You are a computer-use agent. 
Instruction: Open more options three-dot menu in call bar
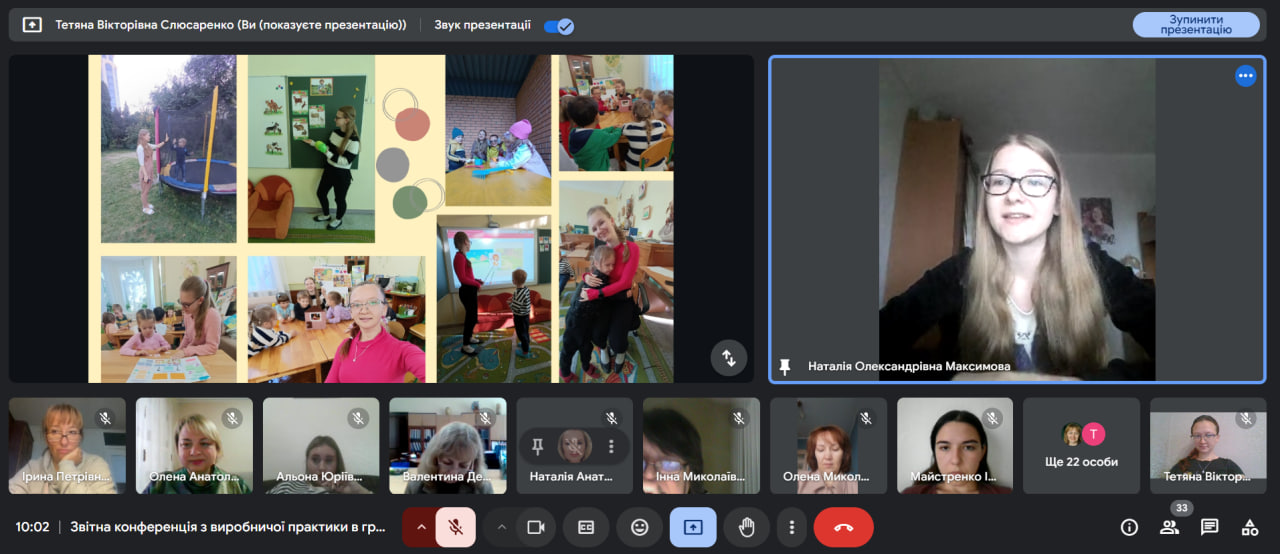coord(791,527)
